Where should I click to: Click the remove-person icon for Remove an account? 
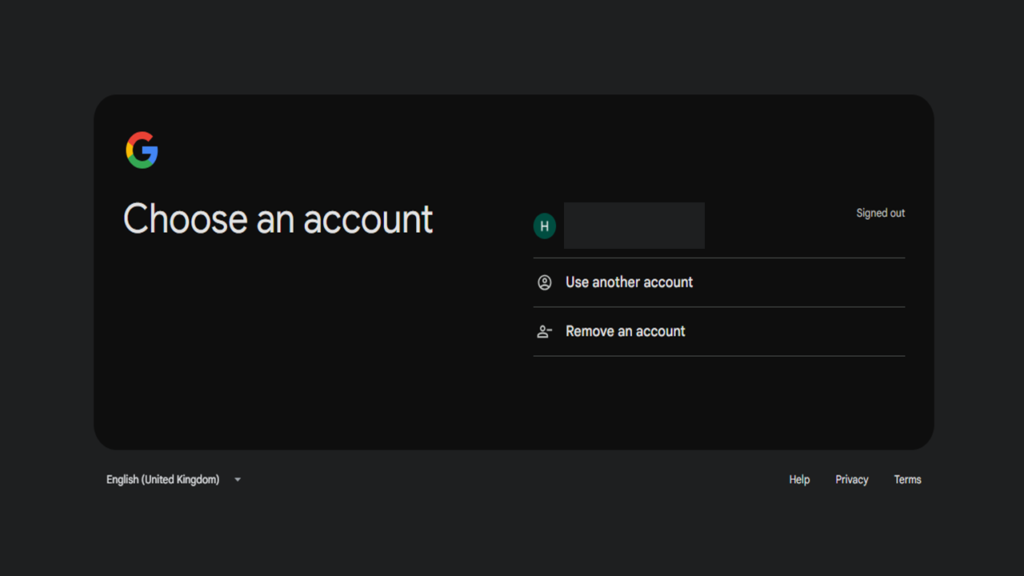(x=545, y=332)
